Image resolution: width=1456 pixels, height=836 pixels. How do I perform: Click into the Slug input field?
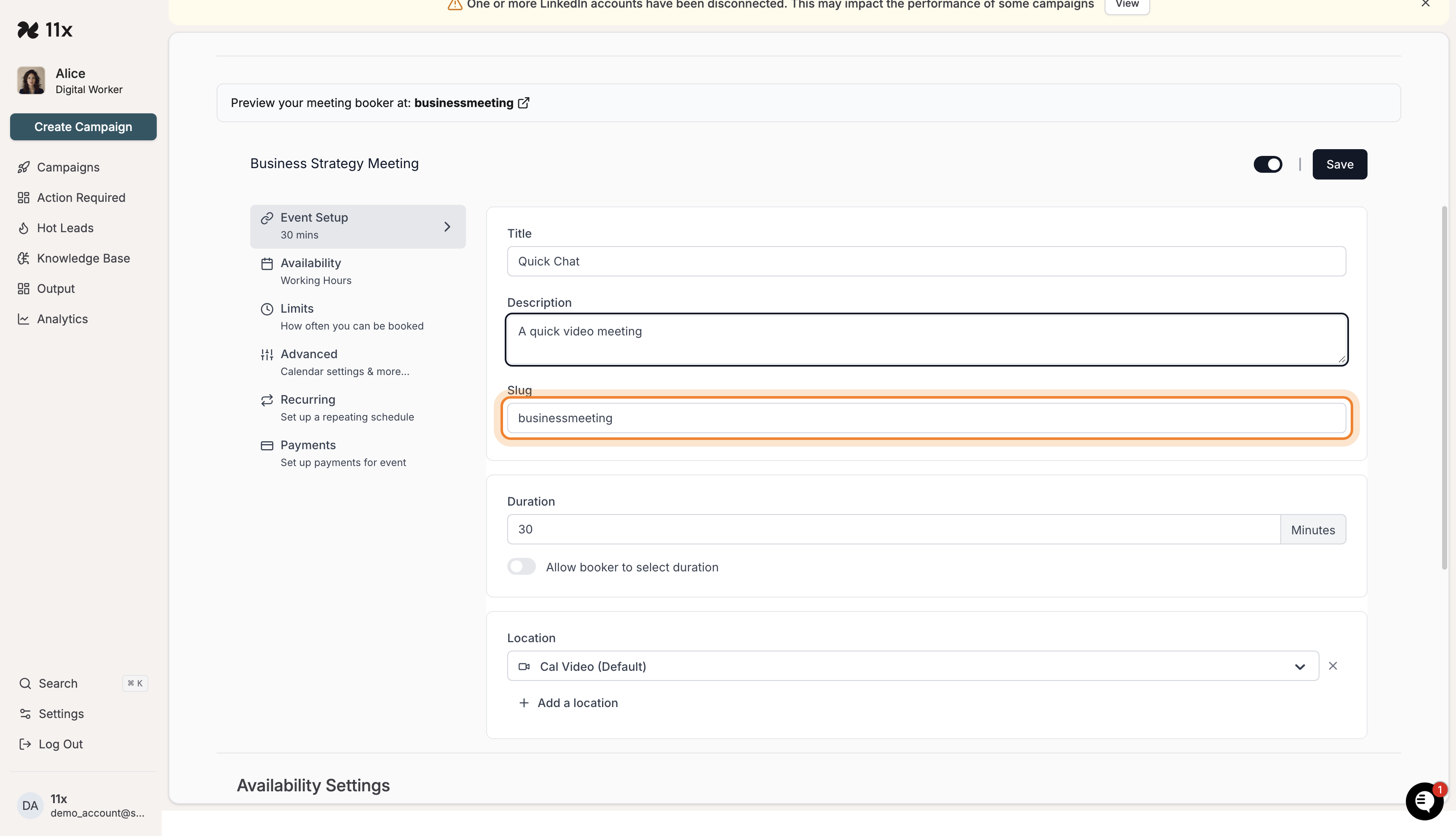[x=926, y=418]
